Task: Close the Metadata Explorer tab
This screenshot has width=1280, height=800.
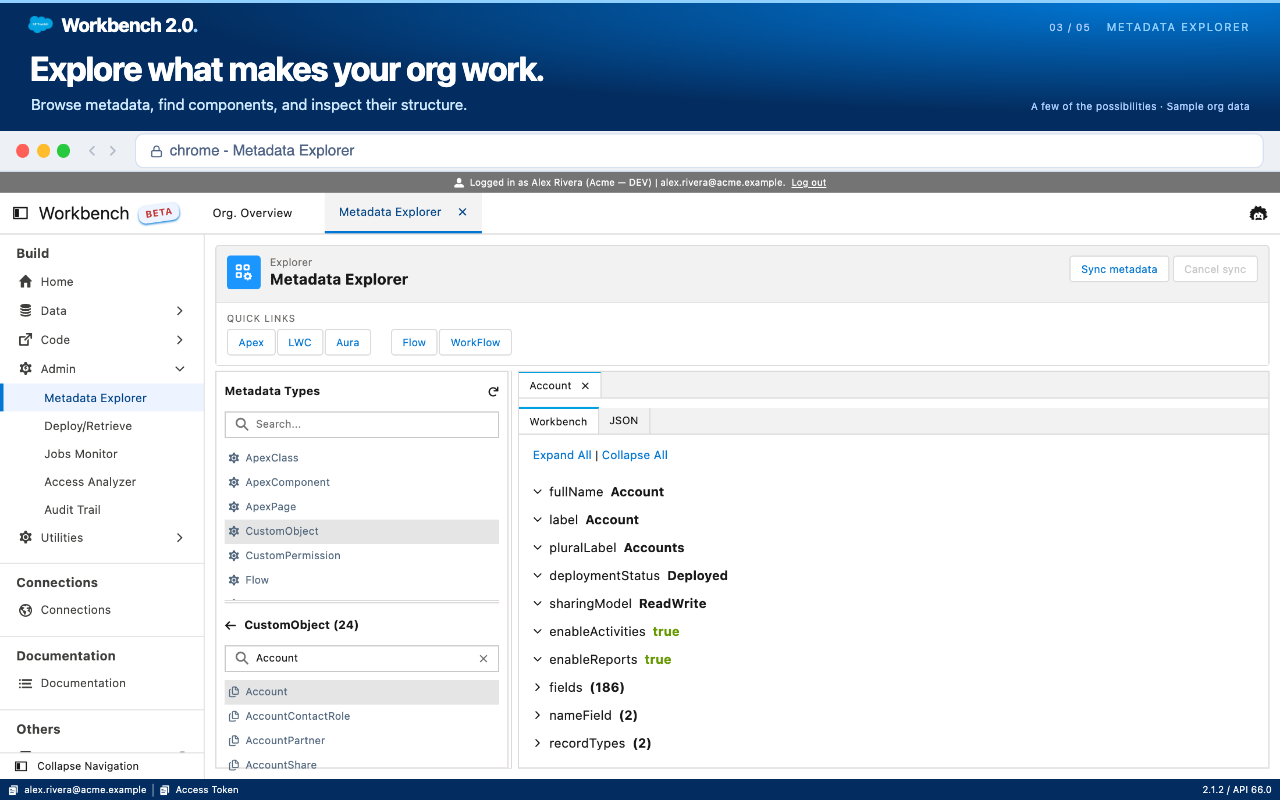Action: pos(462,212)
